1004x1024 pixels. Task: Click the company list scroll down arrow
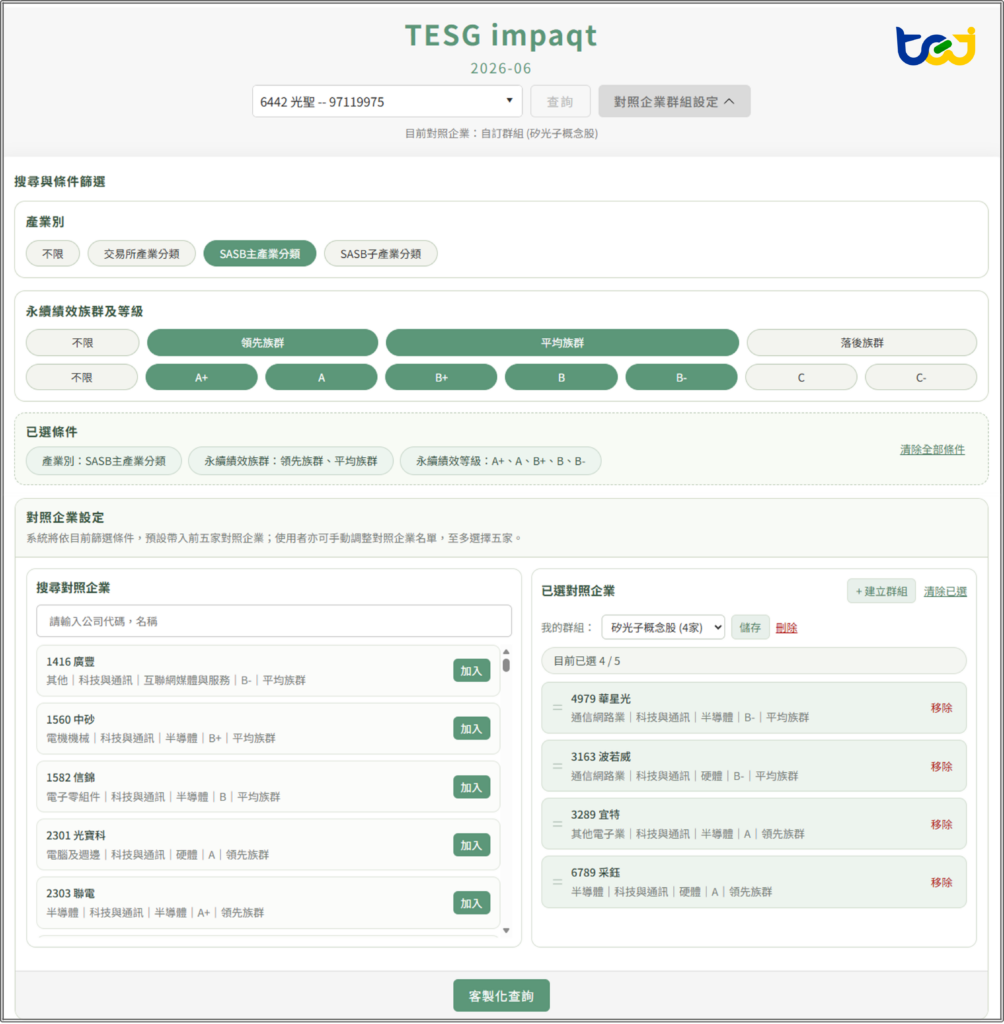[506, 931]
